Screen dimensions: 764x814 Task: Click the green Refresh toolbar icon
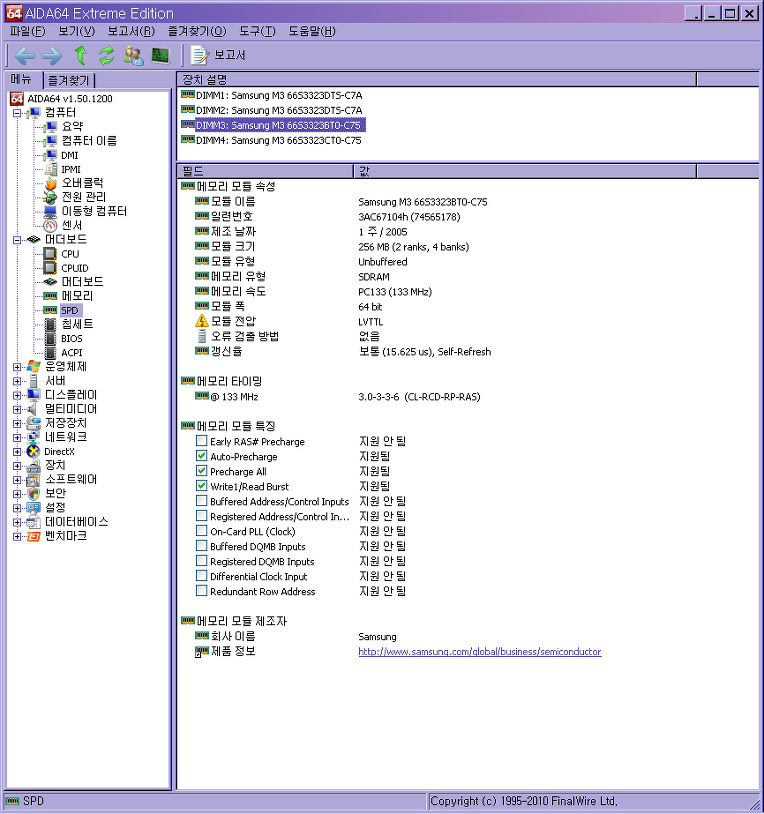[106, 56]
